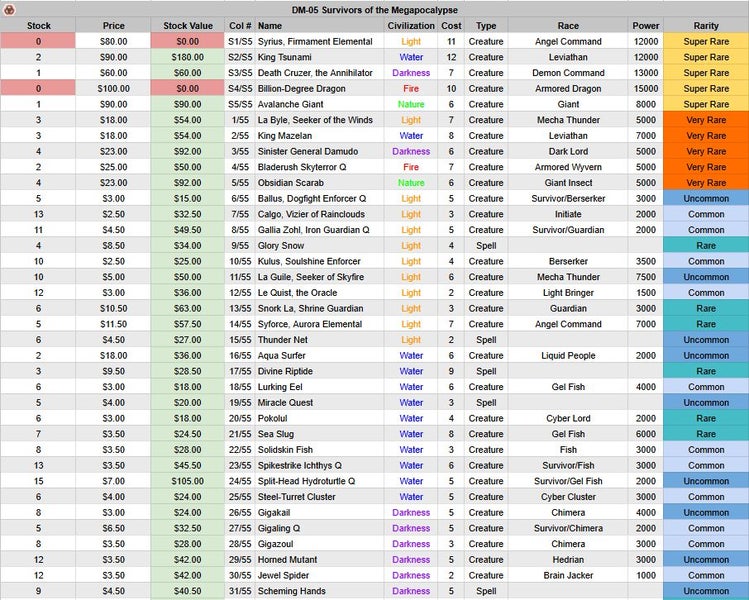Image resolution: width=749 pixels, height=600 pixels.
Task: Click the 'Giant Insect' race cell
Action: pyautogui.click(x=568, y=183)
